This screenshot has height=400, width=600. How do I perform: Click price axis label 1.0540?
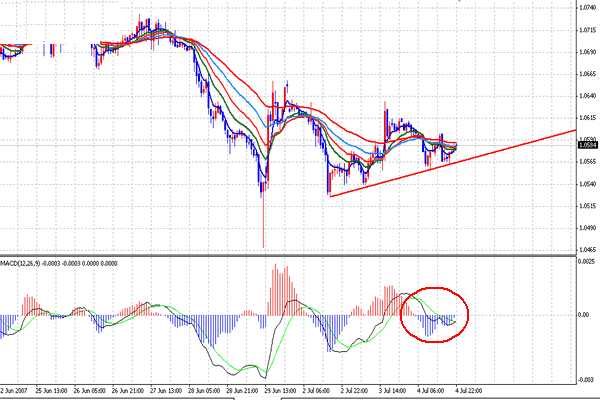pos(587,184)
